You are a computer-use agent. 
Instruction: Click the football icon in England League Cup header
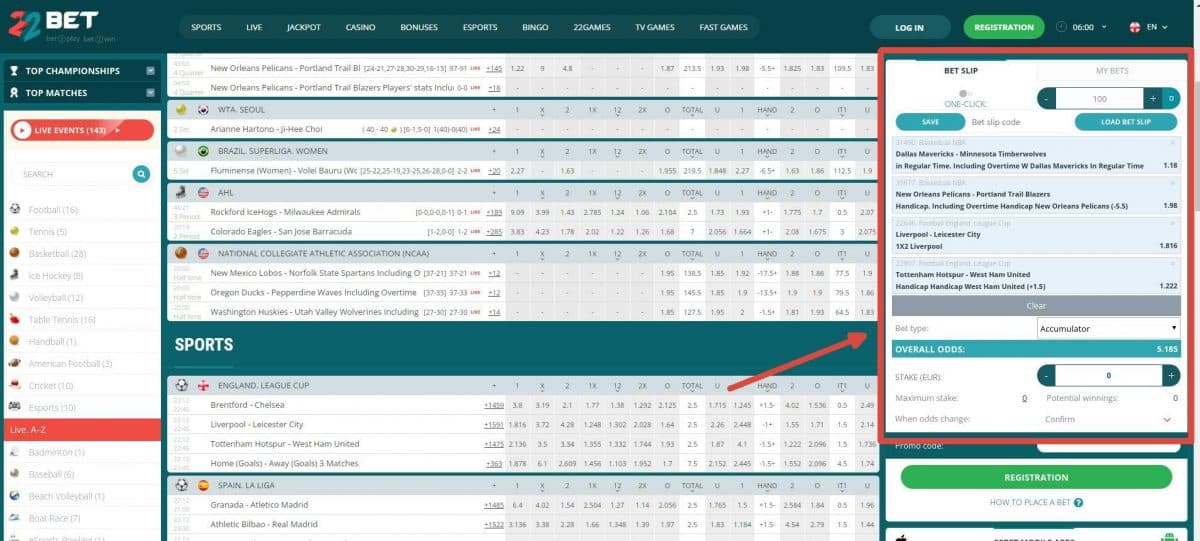tap(181, 385)
